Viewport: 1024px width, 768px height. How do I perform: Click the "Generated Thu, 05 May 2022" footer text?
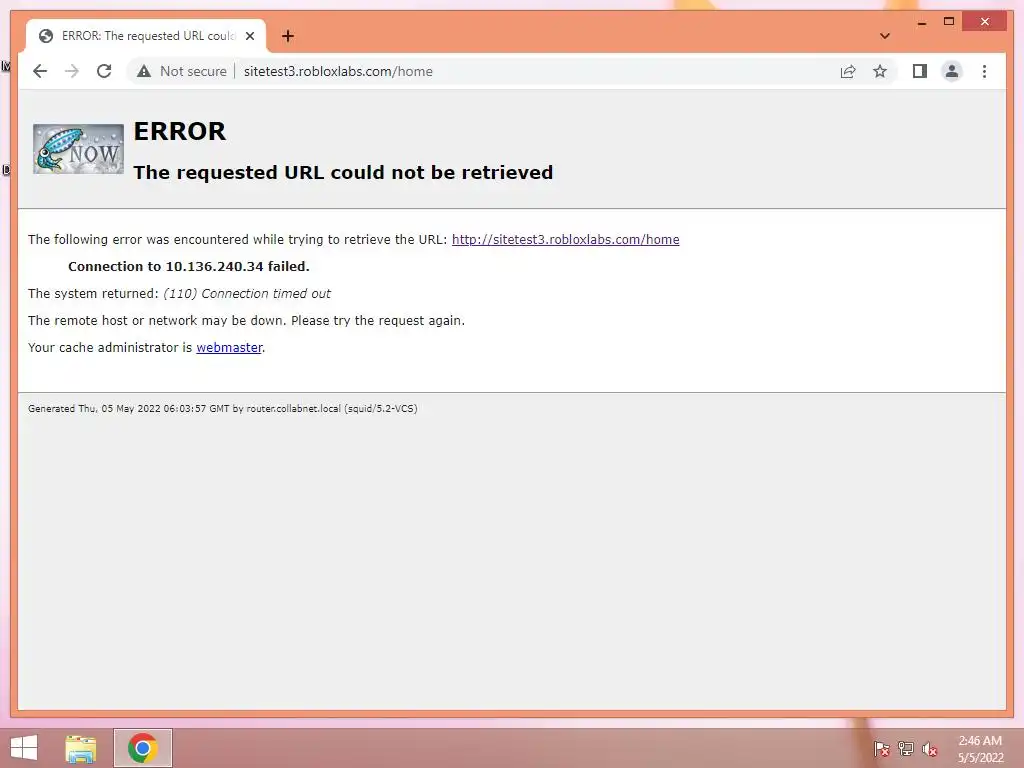tap(223, 408)
